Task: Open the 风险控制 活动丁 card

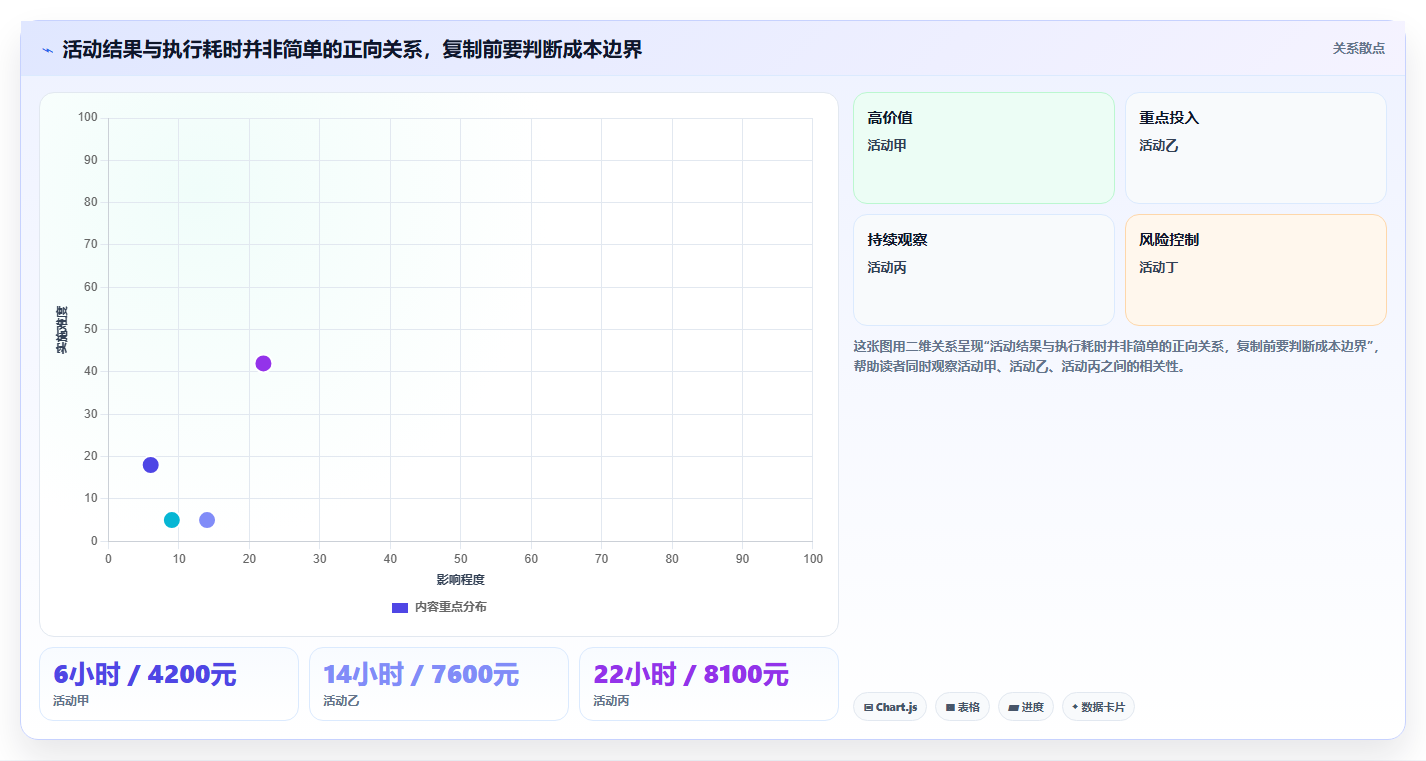Action: [1256, 270]
